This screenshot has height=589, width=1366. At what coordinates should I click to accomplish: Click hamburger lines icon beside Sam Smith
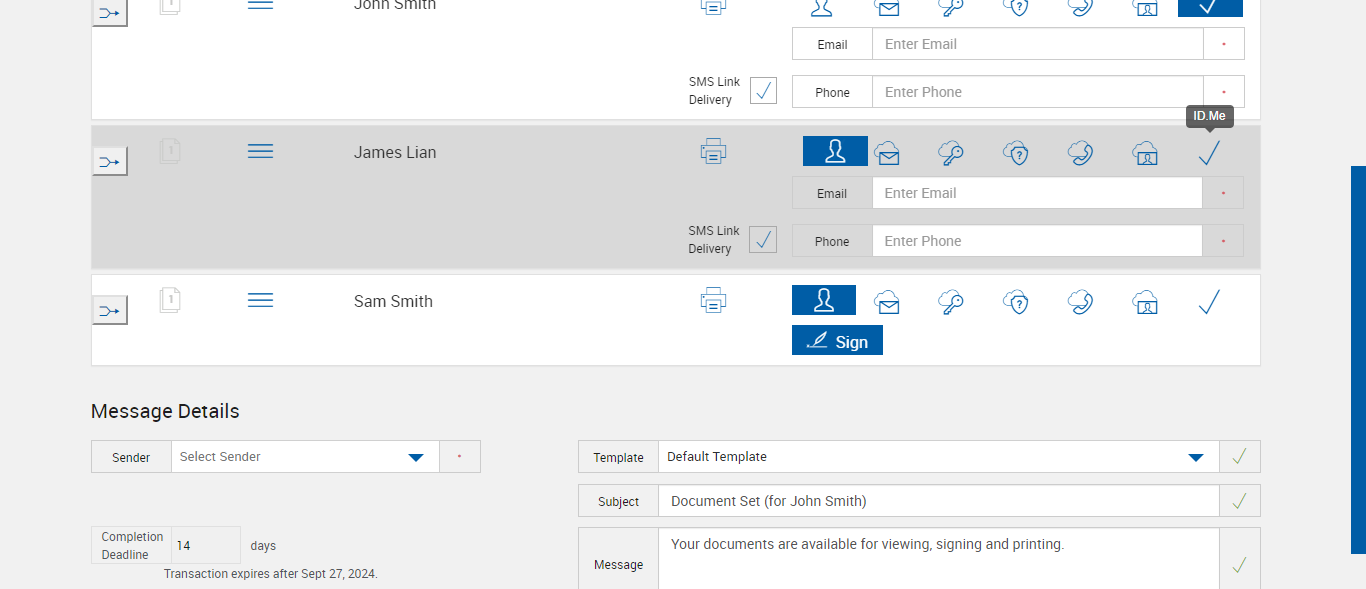click(260, 300)
